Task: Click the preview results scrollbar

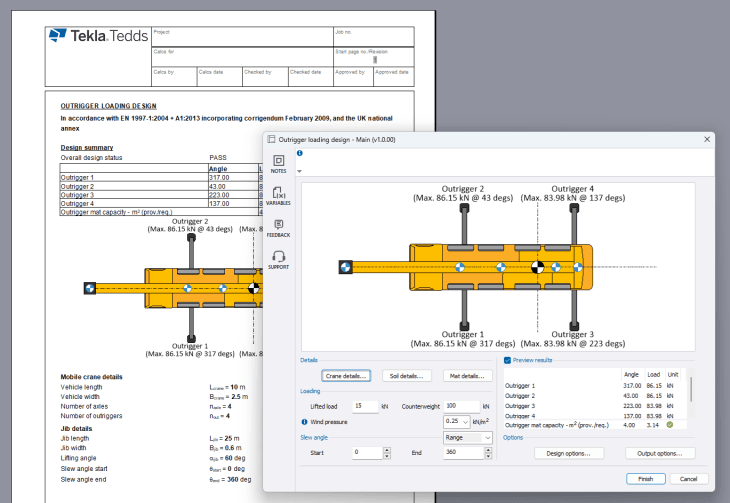Action: point(691,389)
